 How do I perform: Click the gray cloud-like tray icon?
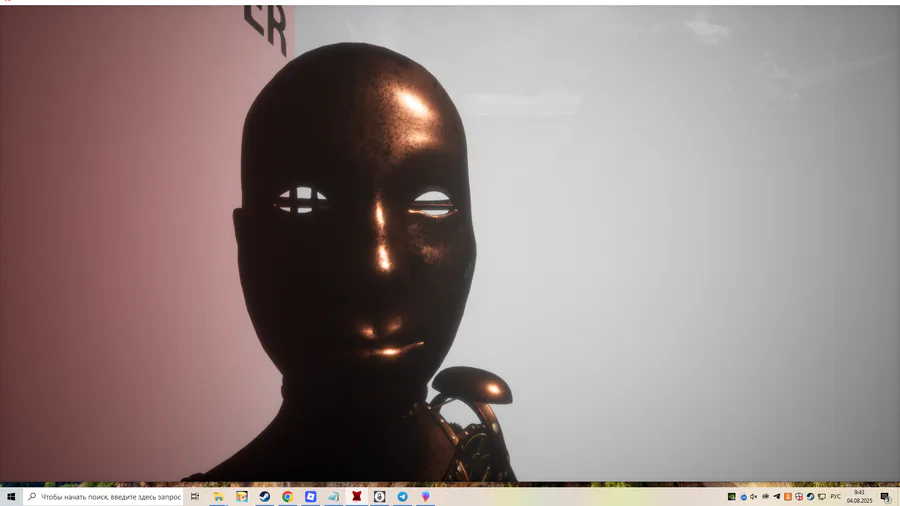pyautogui.click(x=765, y=497)
